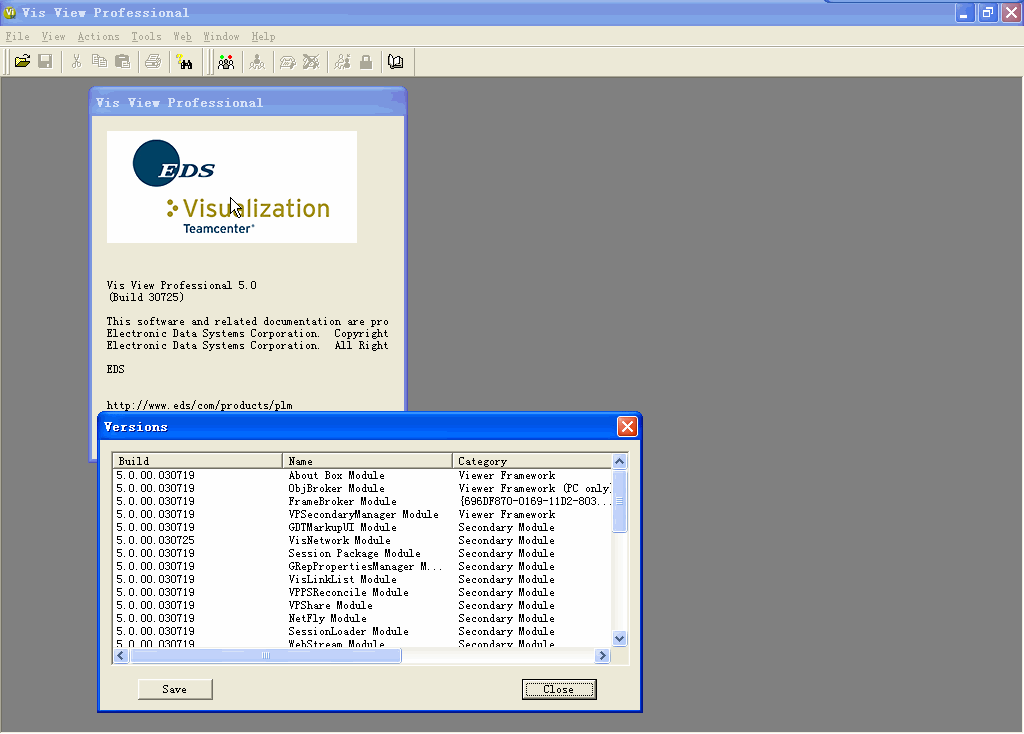The image size is (1024, 734).
Task: Click the Paste clipboard icon
Action: point(122,62)
